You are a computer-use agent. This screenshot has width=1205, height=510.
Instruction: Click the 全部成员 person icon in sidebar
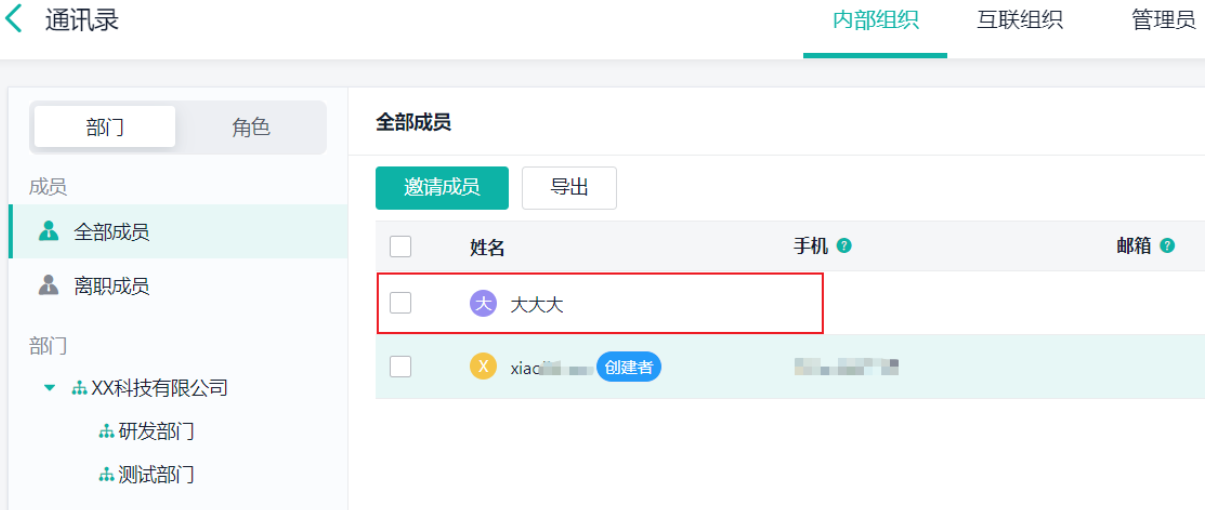click(x=48, y=232)
